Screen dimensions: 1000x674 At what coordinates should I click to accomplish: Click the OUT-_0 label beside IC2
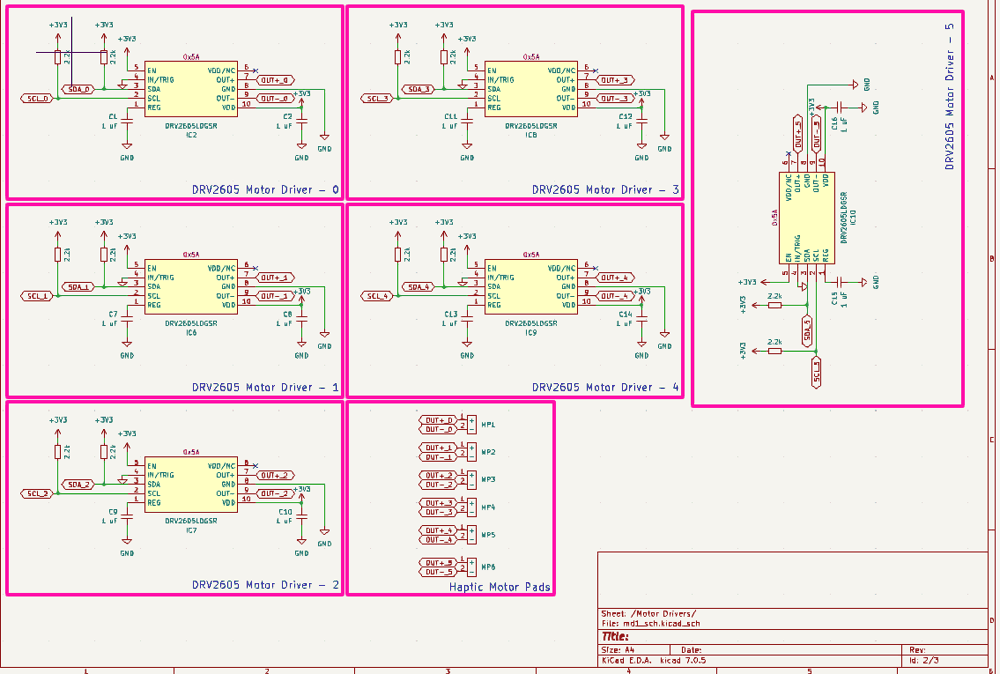[276, 98]
